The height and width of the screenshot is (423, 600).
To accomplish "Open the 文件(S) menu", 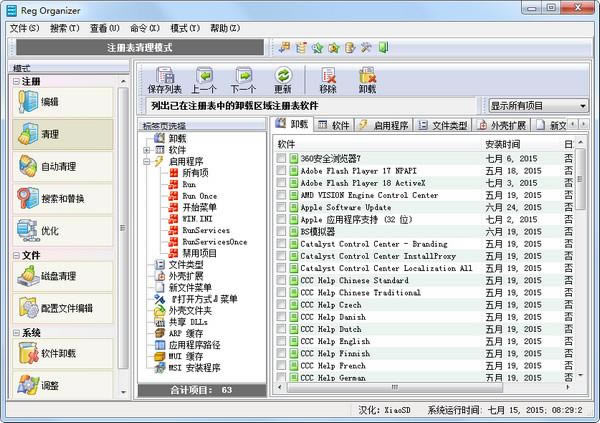I will coord(24,28).
